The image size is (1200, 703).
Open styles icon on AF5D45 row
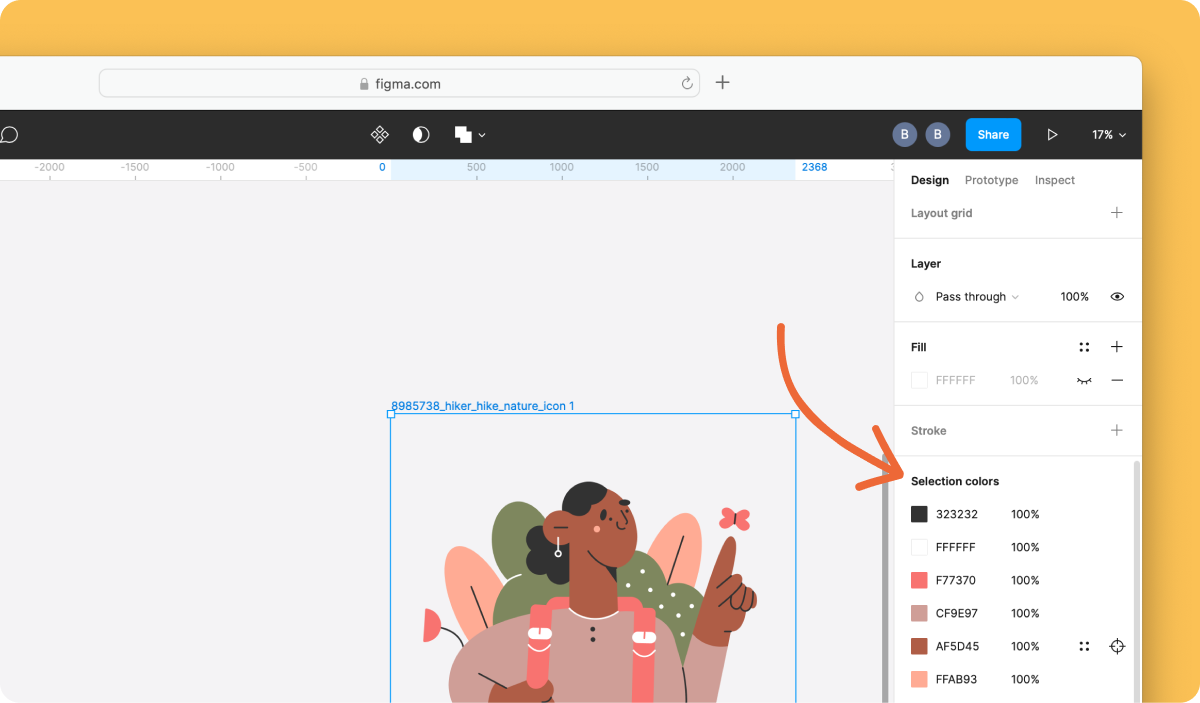(1084, 646)
